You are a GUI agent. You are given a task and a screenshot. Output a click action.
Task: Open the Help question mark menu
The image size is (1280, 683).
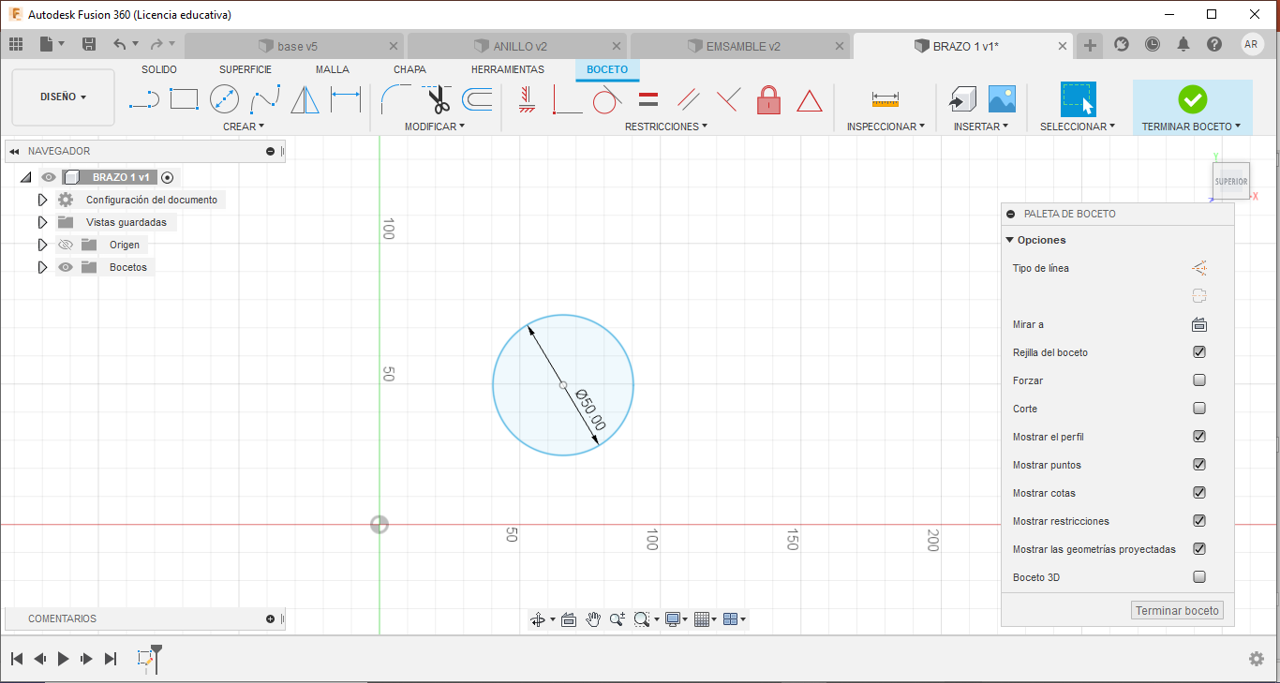(1214, 44)
